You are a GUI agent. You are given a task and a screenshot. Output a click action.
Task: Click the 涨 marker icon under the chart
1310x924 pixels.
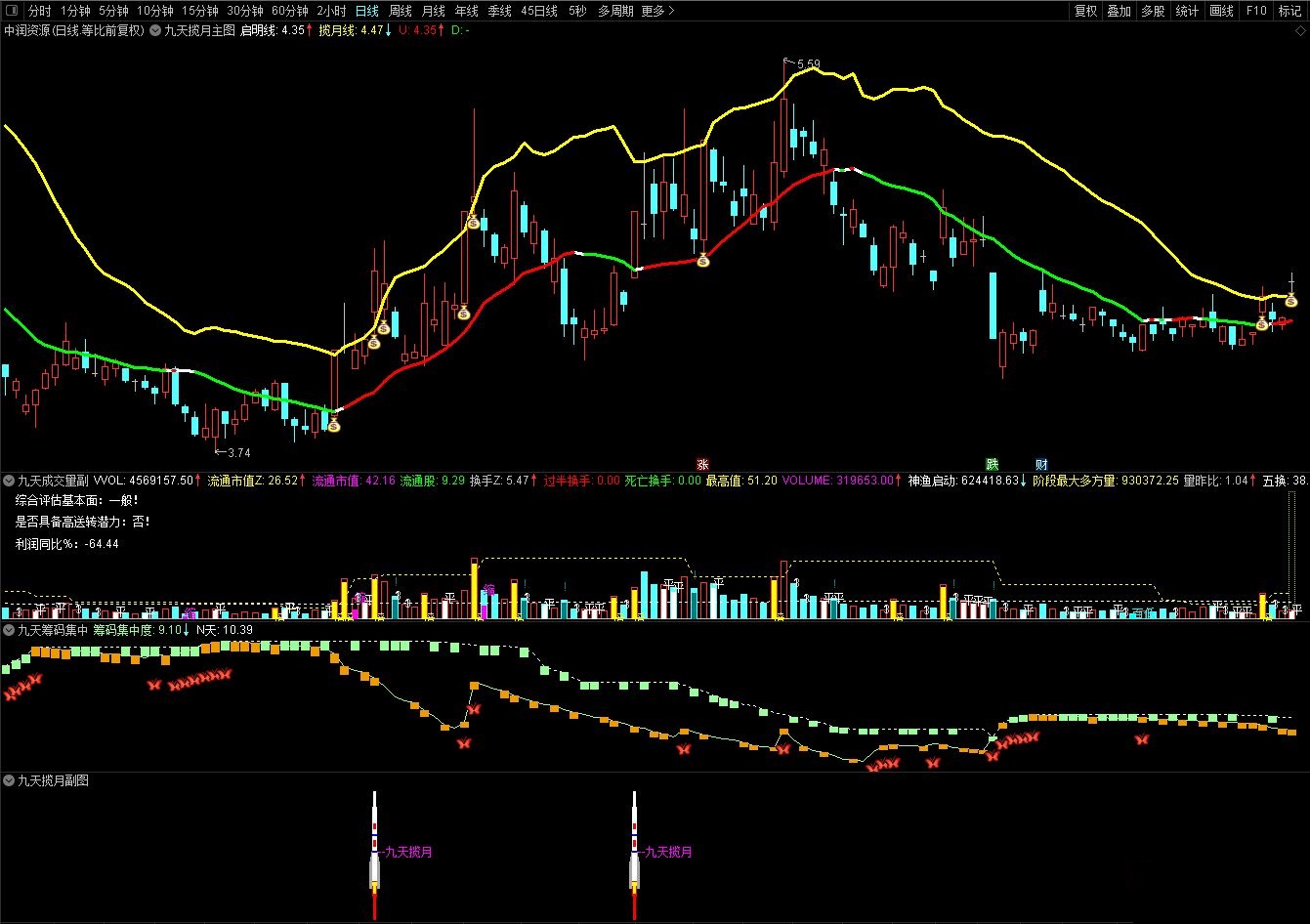(x=700, y=464)
